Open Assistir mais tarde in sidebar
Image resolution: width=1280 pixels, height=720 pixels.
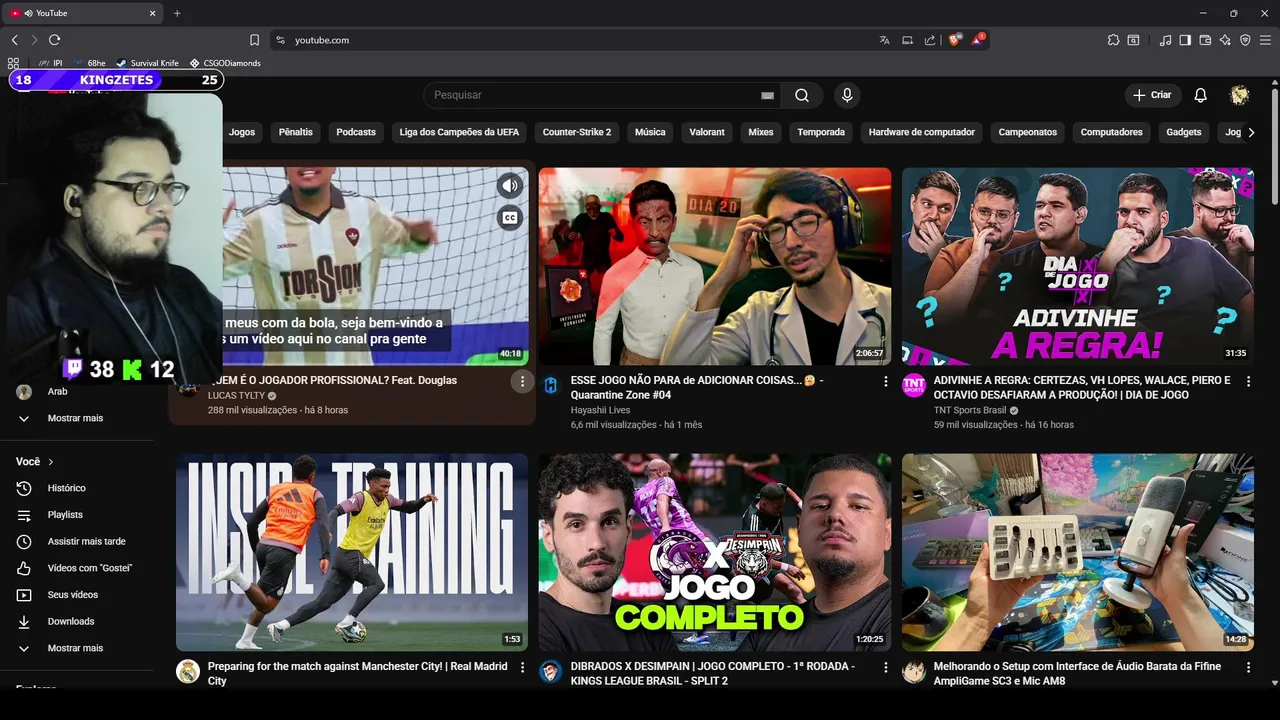click(75, 541)
